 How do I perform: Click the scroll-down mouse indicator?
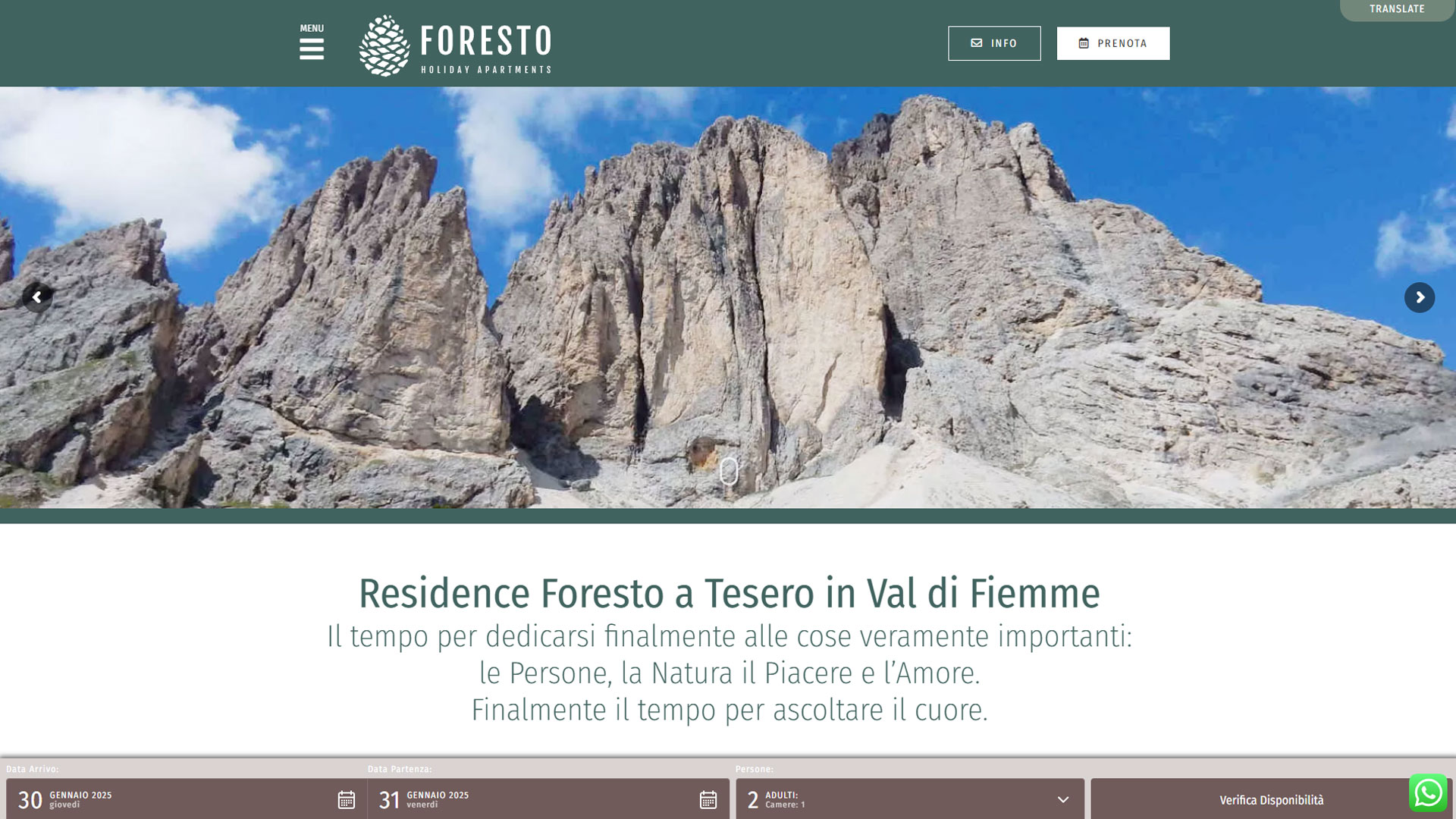[x=729, y=471]
